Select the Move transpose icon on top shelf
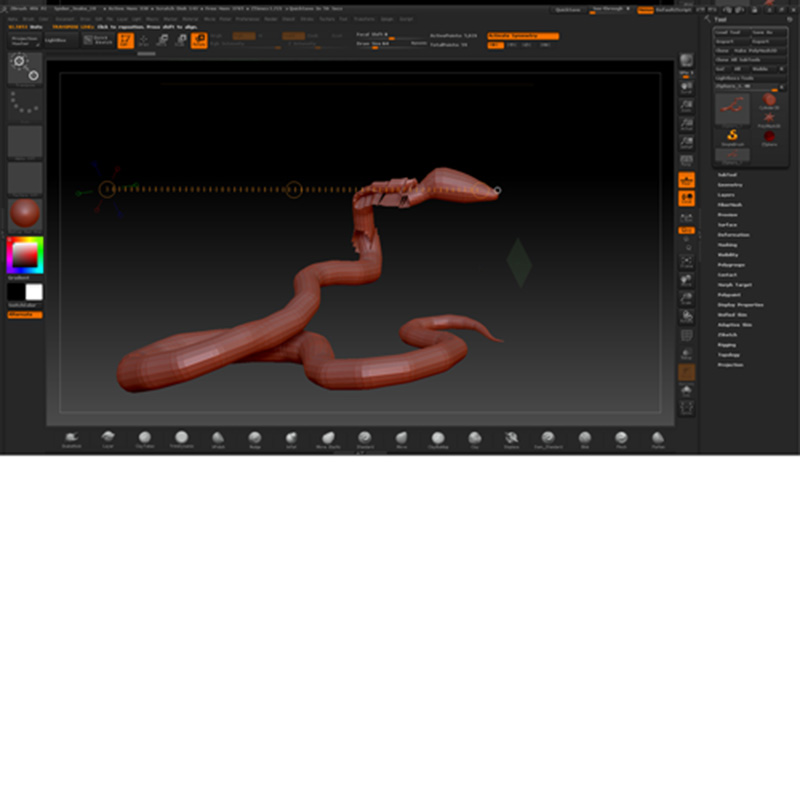800x800 pixels. [x=162, y=40]
